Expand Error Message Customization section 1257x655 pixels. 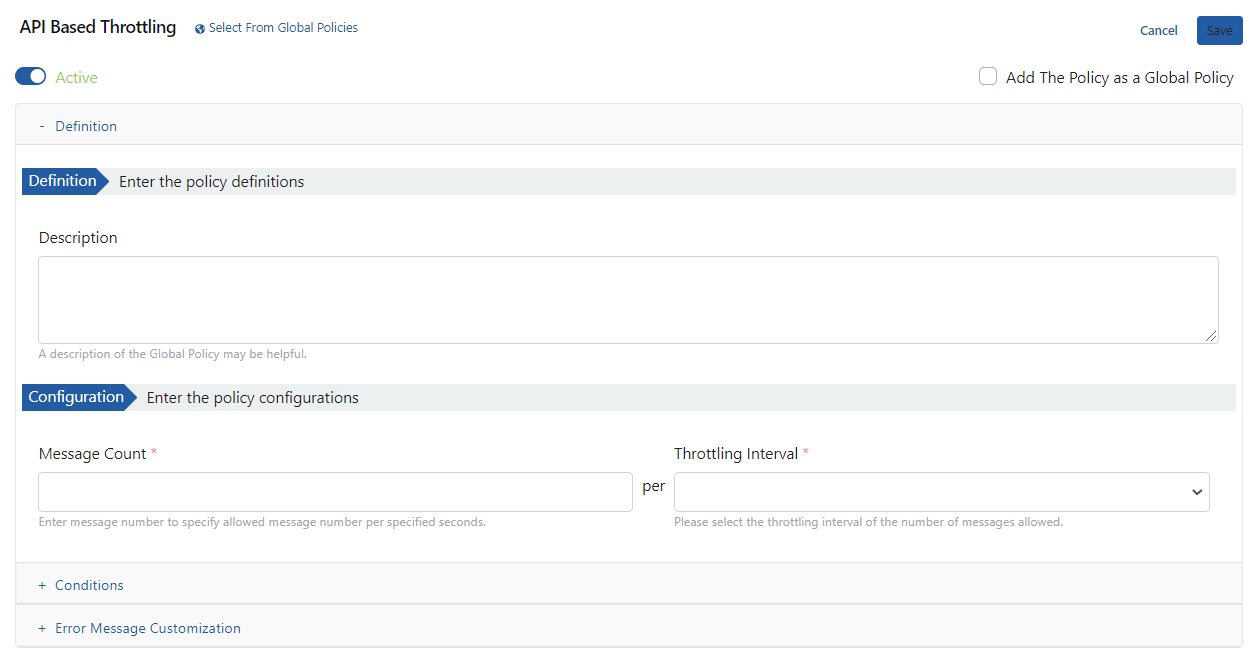pos(629,628)
